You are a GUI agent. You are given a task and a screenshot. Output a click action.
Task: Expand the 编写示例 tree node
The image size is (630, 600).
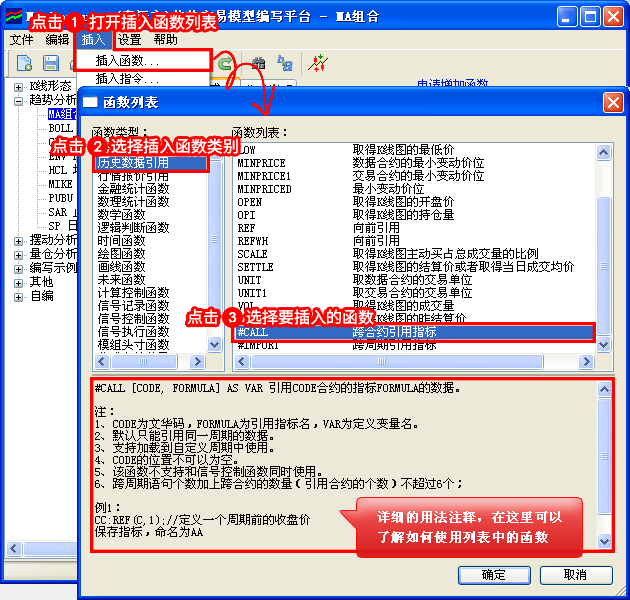point(19,268)
